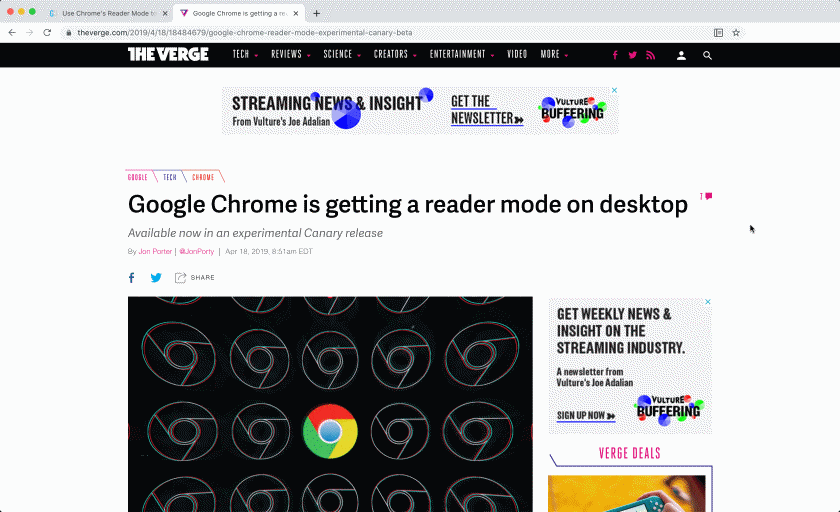The height and width of the screenshot is (512, 840).
Task: Bookmark this page with the star icon
Action: (736, 32)
